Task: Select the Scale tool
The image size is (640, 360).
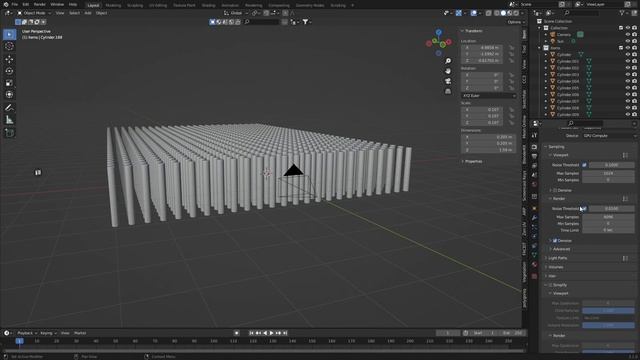Action: tap(9, 83)
